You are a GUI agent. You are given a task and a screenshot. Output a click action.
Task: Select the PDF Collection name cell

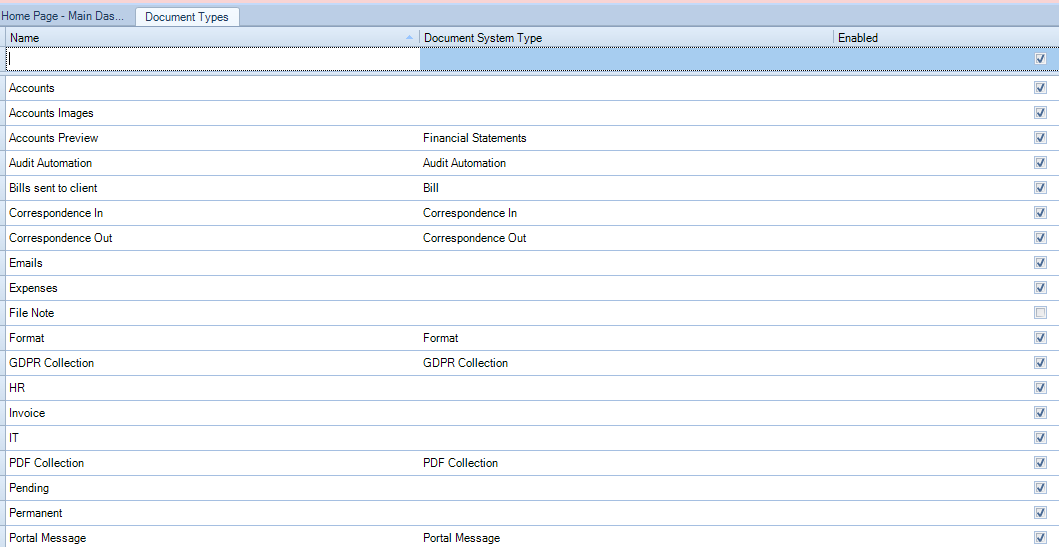point(213,463)
